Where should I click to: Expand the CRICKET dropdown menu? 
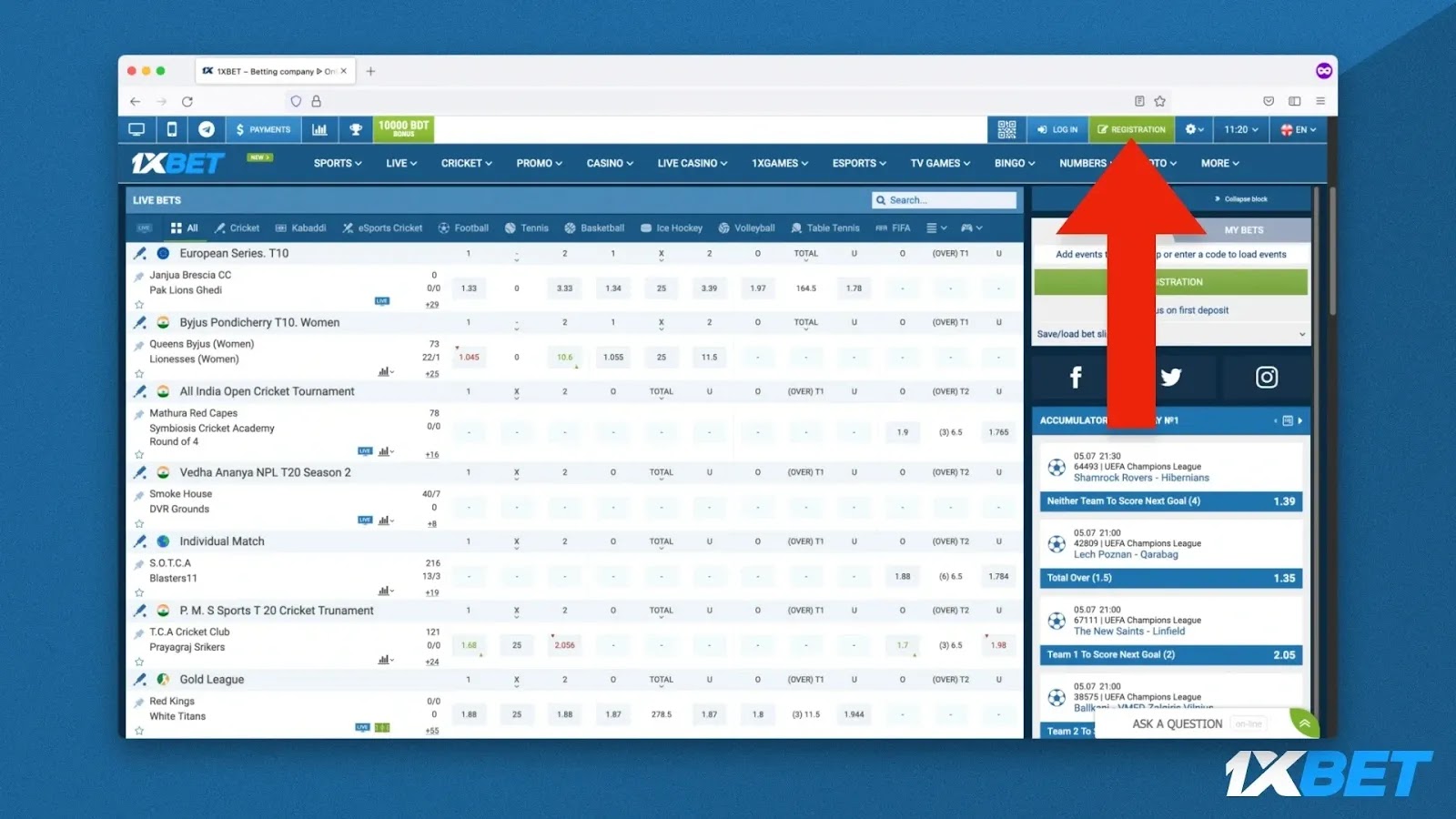coord(467,164)
